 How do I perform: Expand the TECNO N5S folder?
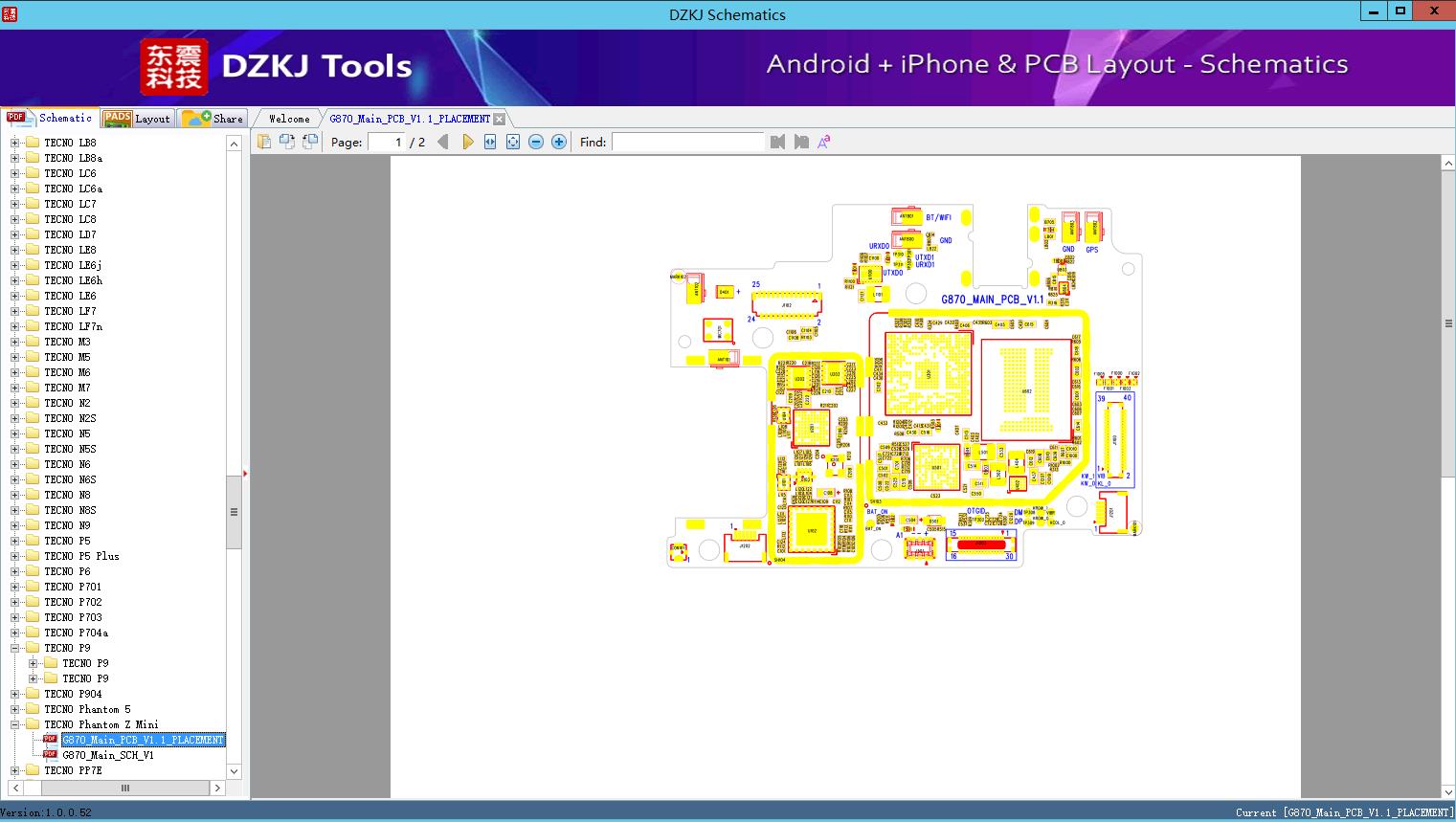[x=14, y=449]
